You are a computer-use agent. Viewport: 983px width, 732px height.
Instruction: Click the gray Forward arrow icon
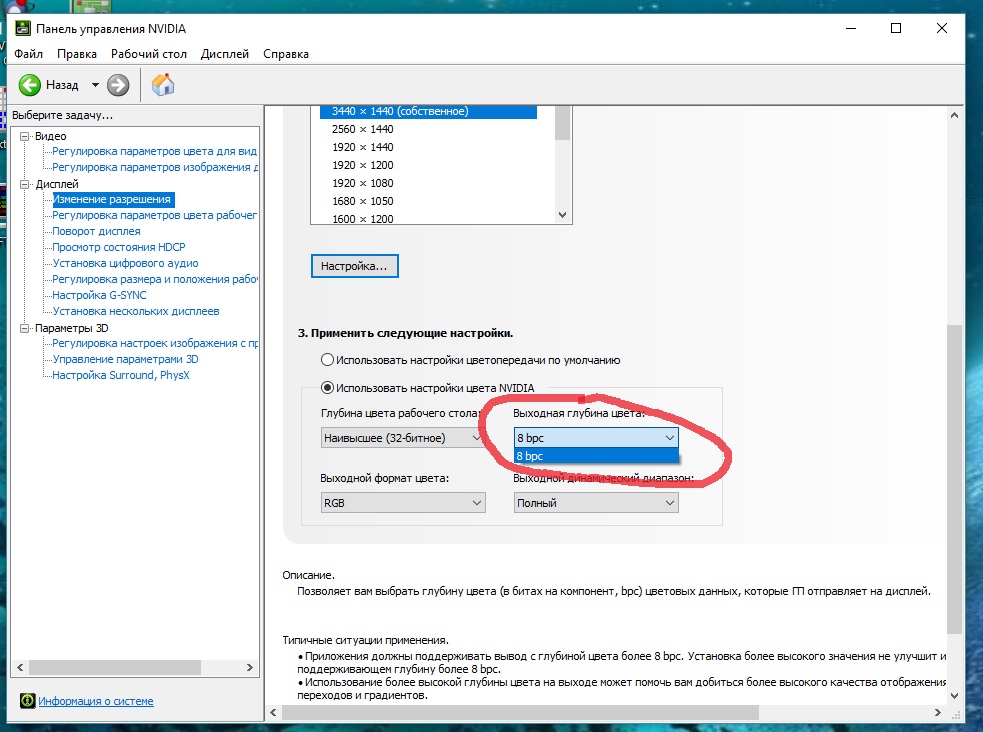coord(118,85)
